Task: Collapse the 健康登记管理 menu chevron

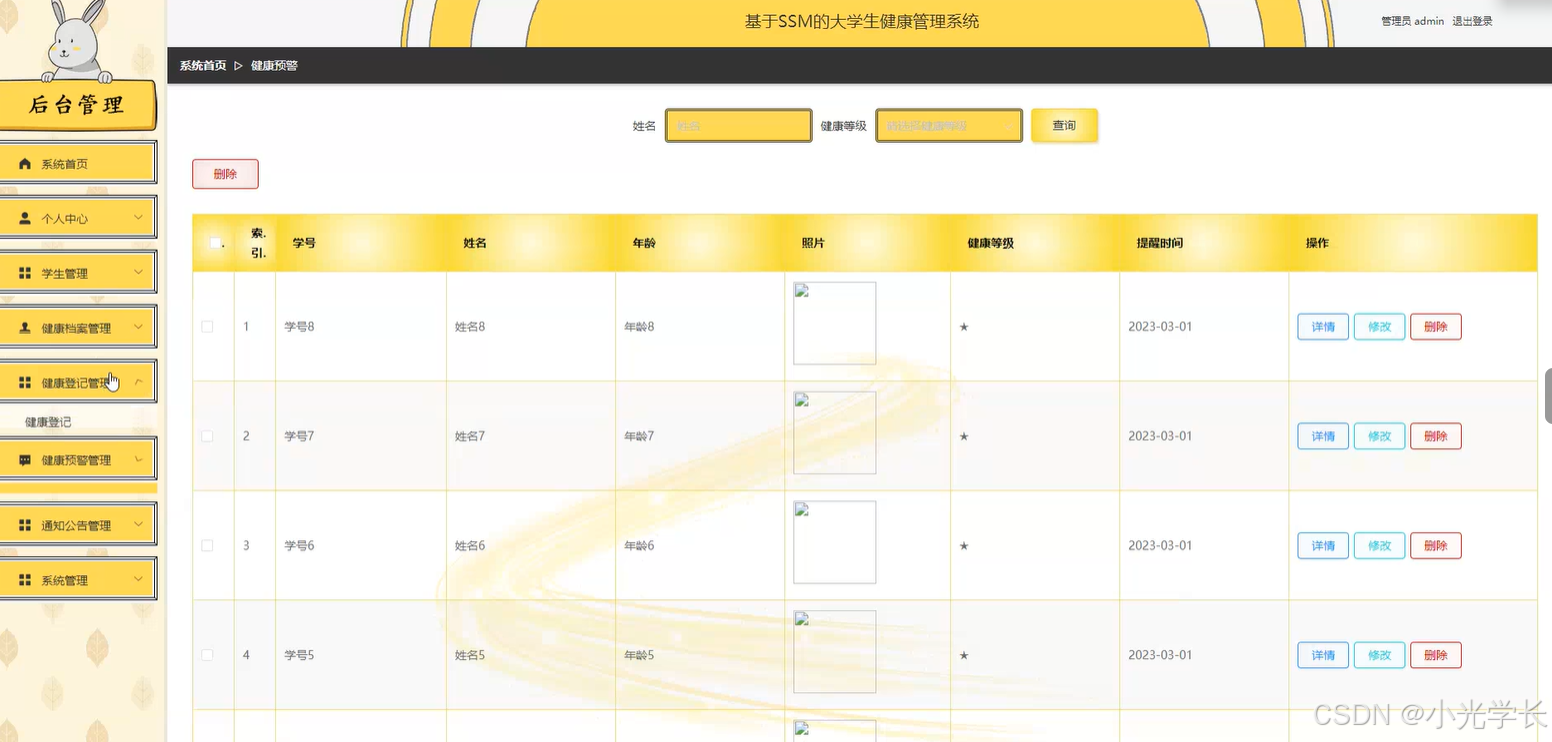Action: pyautogui.click(x=139, y=382)
